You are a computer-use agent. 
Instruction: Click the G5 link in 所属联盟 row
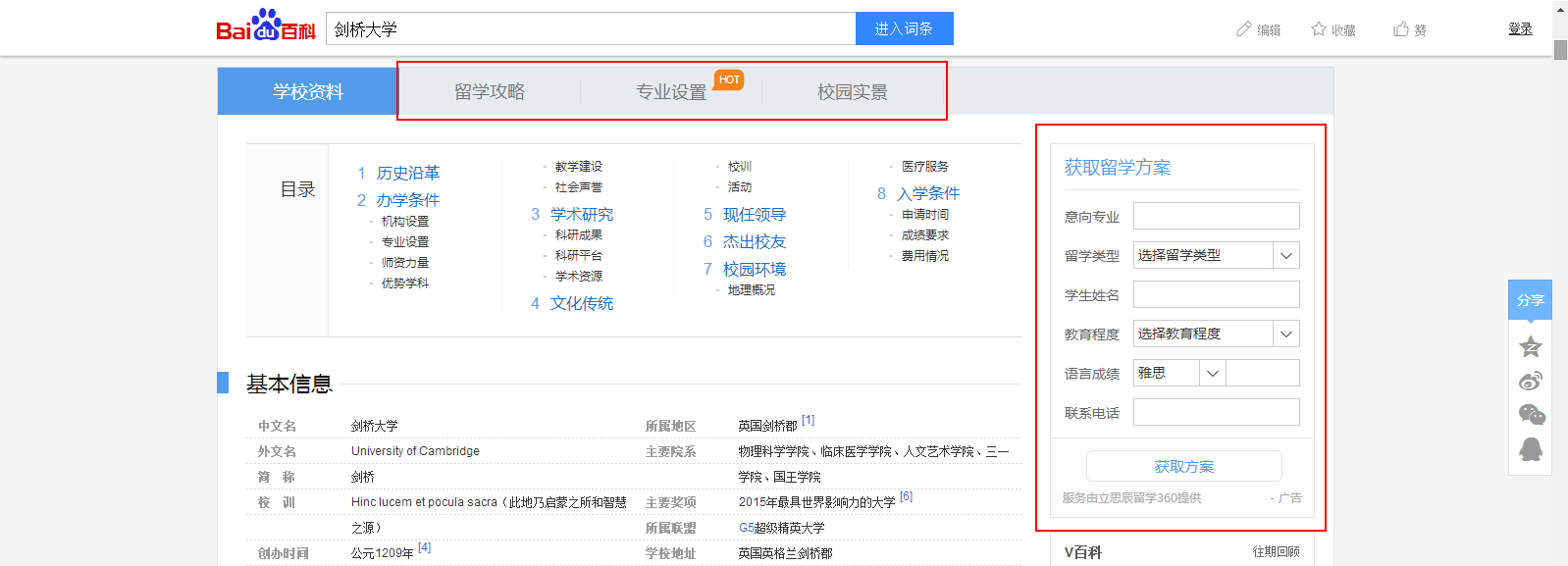pyautogui.click(x=747, y=528)
